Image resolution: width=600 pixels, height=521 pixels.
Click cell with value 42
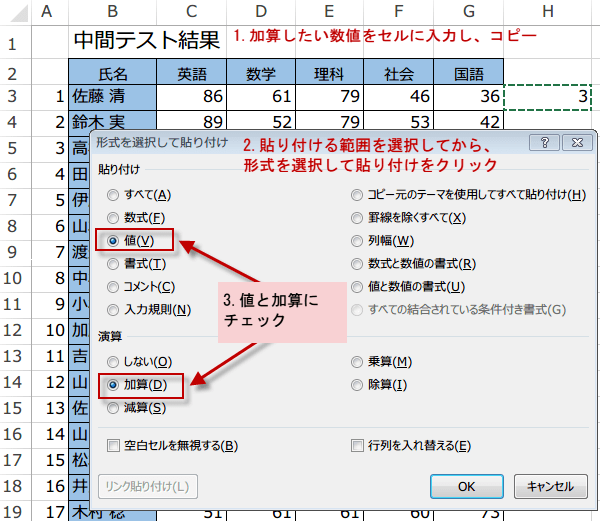tap(468, 122)
